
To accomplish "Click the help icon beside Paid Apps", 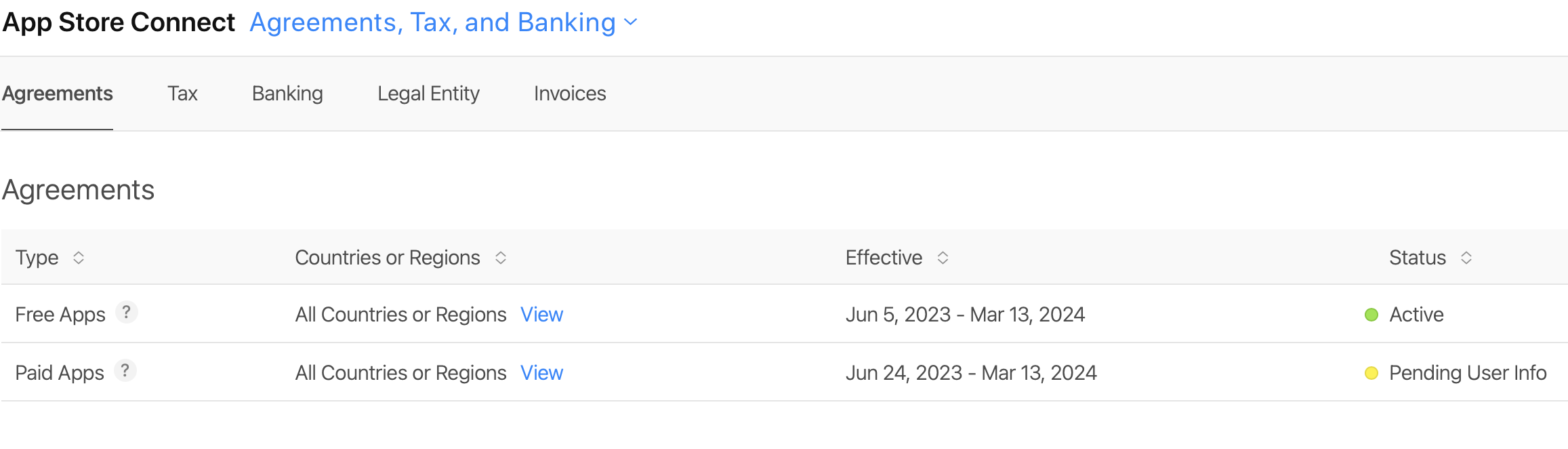I will pyautogui.click(x=125, y=371).
